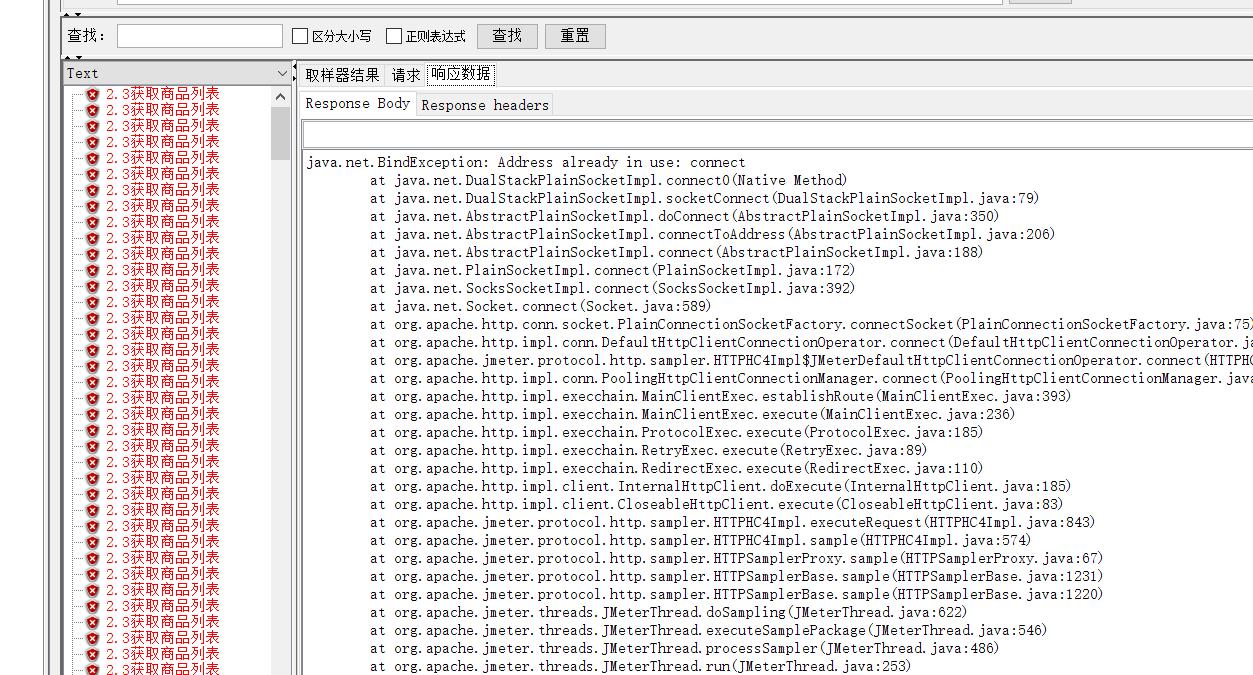Viewport: 1253px width, 675px height.
Task: Click the HTTPHC4Impl$JMeterDefaultHttpClientConnectionOperator line
Action: (x=811, y=360)
